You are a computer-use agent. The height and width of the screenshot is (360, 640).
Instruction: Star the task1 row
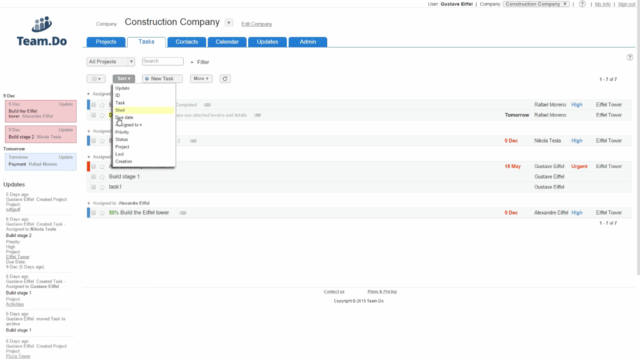click(x=102, y=187)
